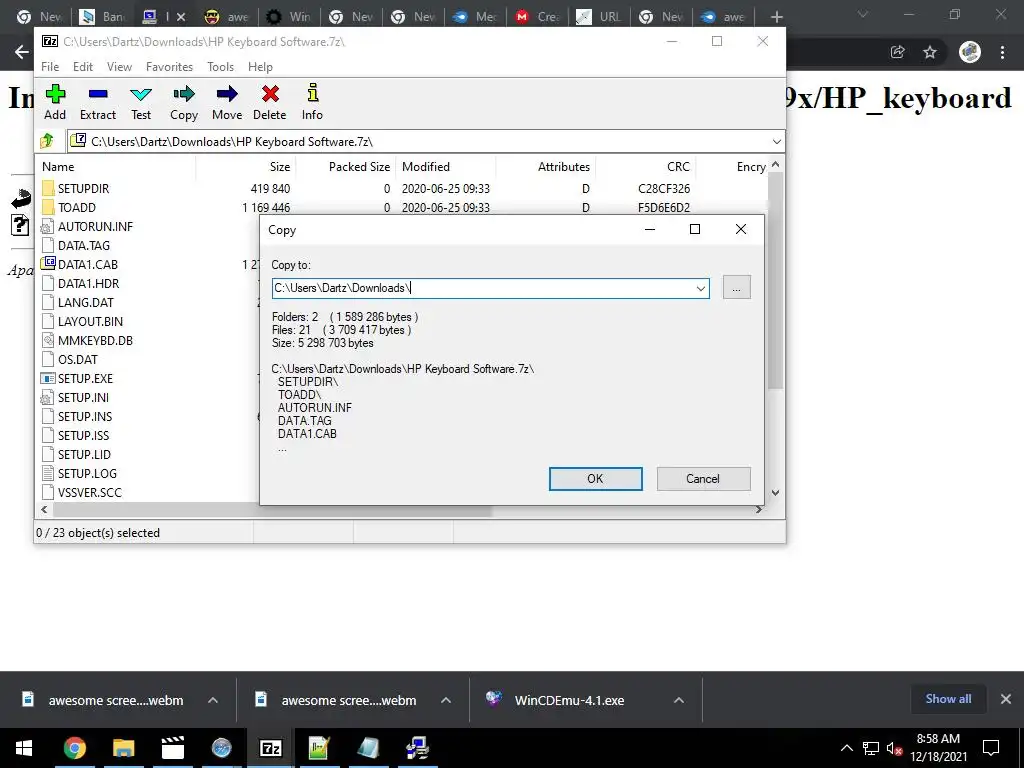Open the WinCDEmu-4.1.exe download
1024x768 pixels.
click(x=569, y=700)
